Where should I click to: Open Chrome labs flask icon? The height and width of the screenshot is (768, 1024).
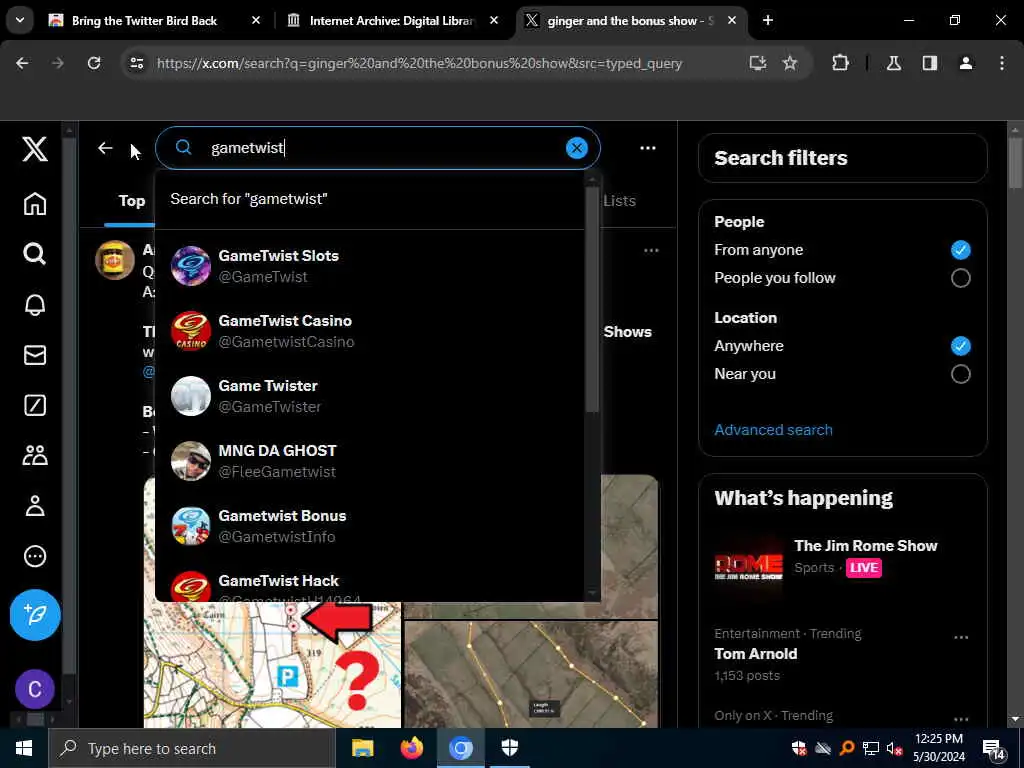pos(894,63)
